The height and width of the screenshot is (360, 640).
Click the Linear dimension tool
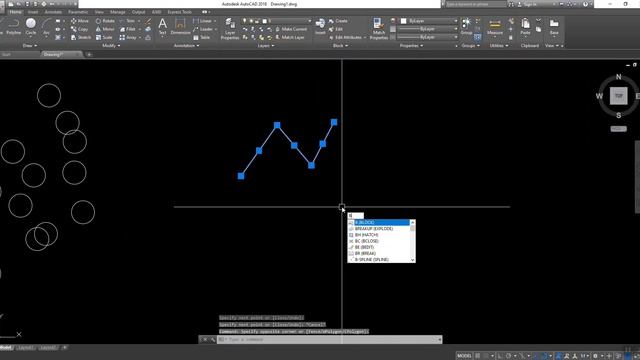(202, 21)
